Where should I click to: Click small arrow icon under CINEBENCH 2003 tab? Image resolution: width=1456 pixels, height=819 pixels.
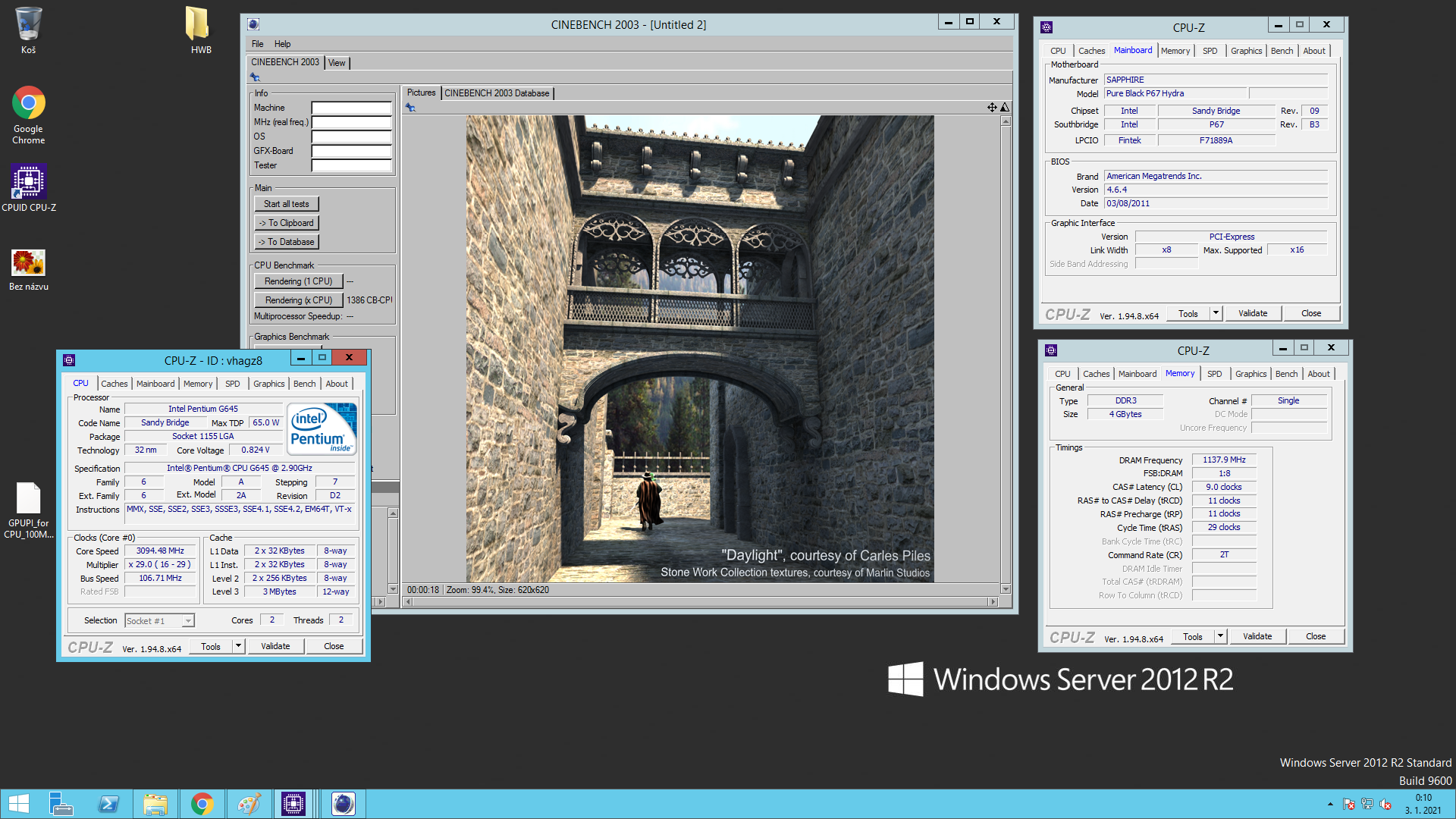pos(255,77)
